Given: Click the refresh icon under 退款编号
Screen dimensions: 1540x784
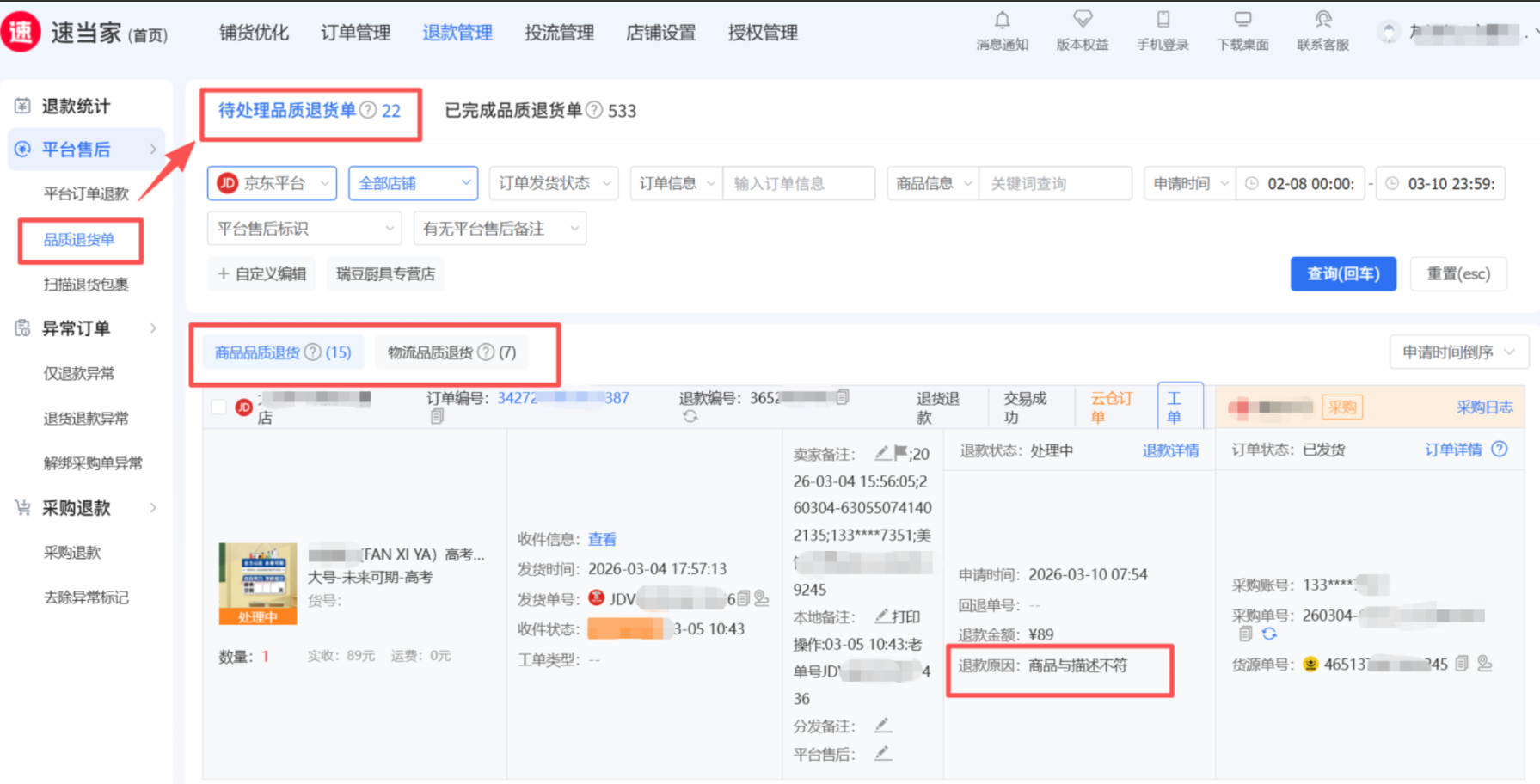Looking at the screenshot, I should (x=690, y=417).
